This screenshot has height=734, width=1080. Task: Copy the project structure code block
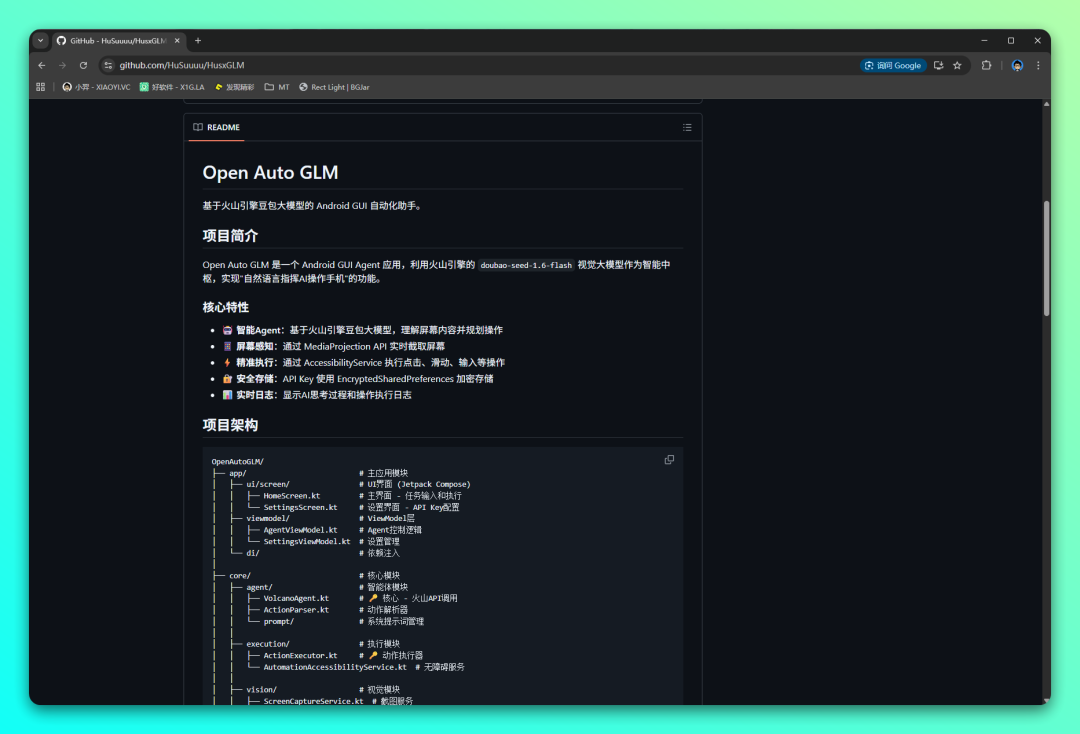(669, 460)
